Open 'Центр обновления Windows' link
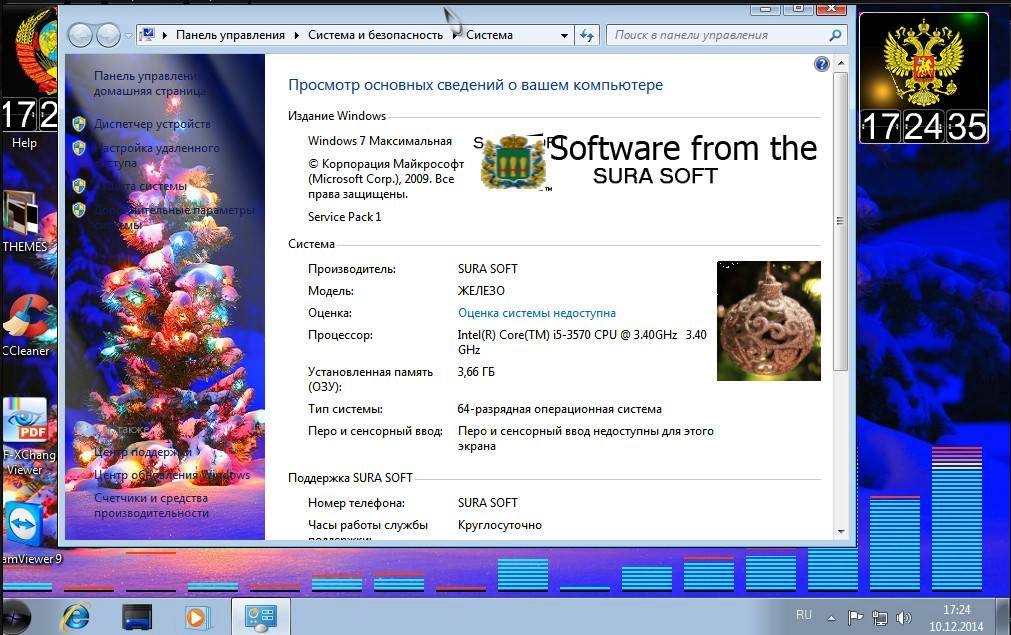Viewport: 1011px width, 635px height. (172, 474)
